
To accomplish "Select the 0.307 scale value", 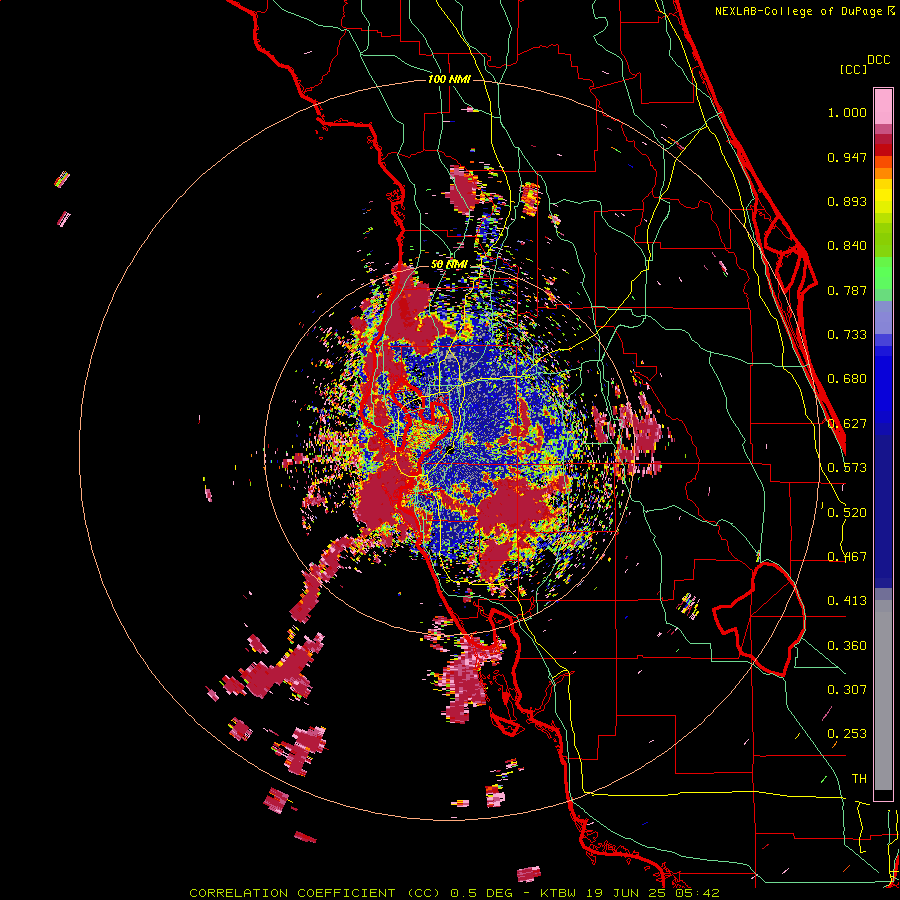I will point(847,690).
